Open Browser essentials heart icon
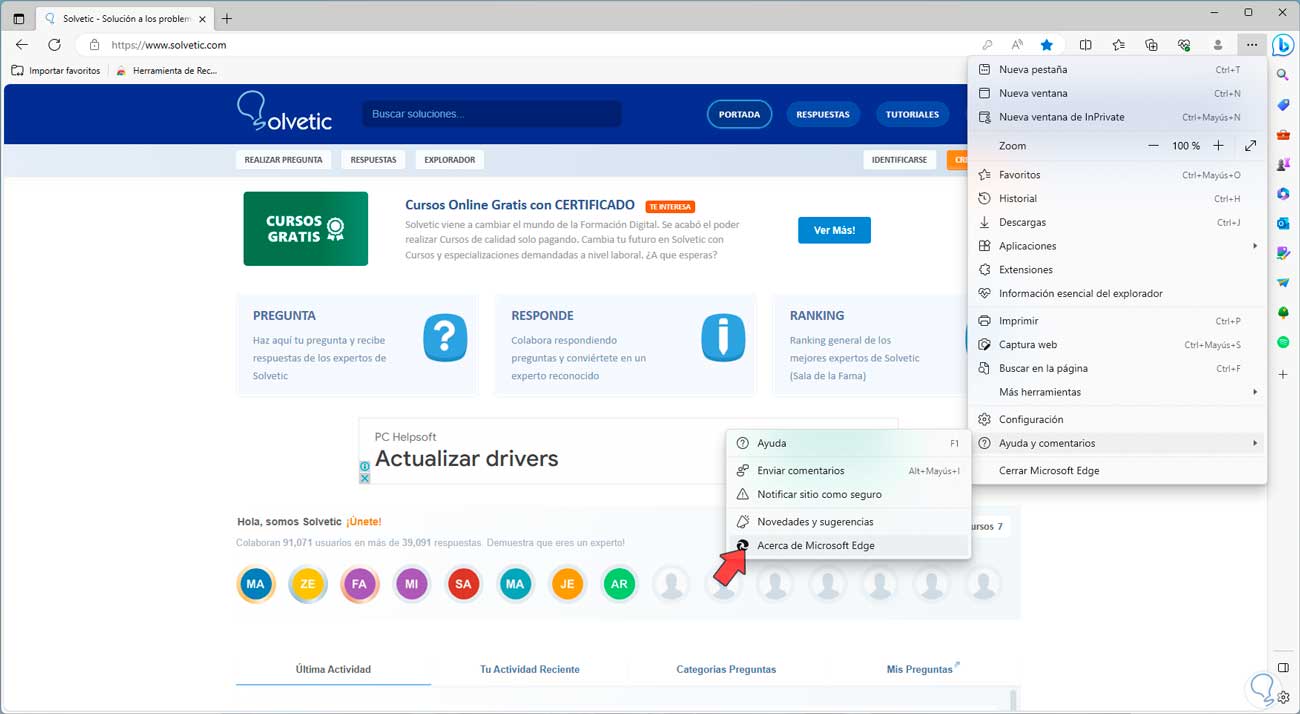1300x714 pixels. click(x=1185, y=45)
